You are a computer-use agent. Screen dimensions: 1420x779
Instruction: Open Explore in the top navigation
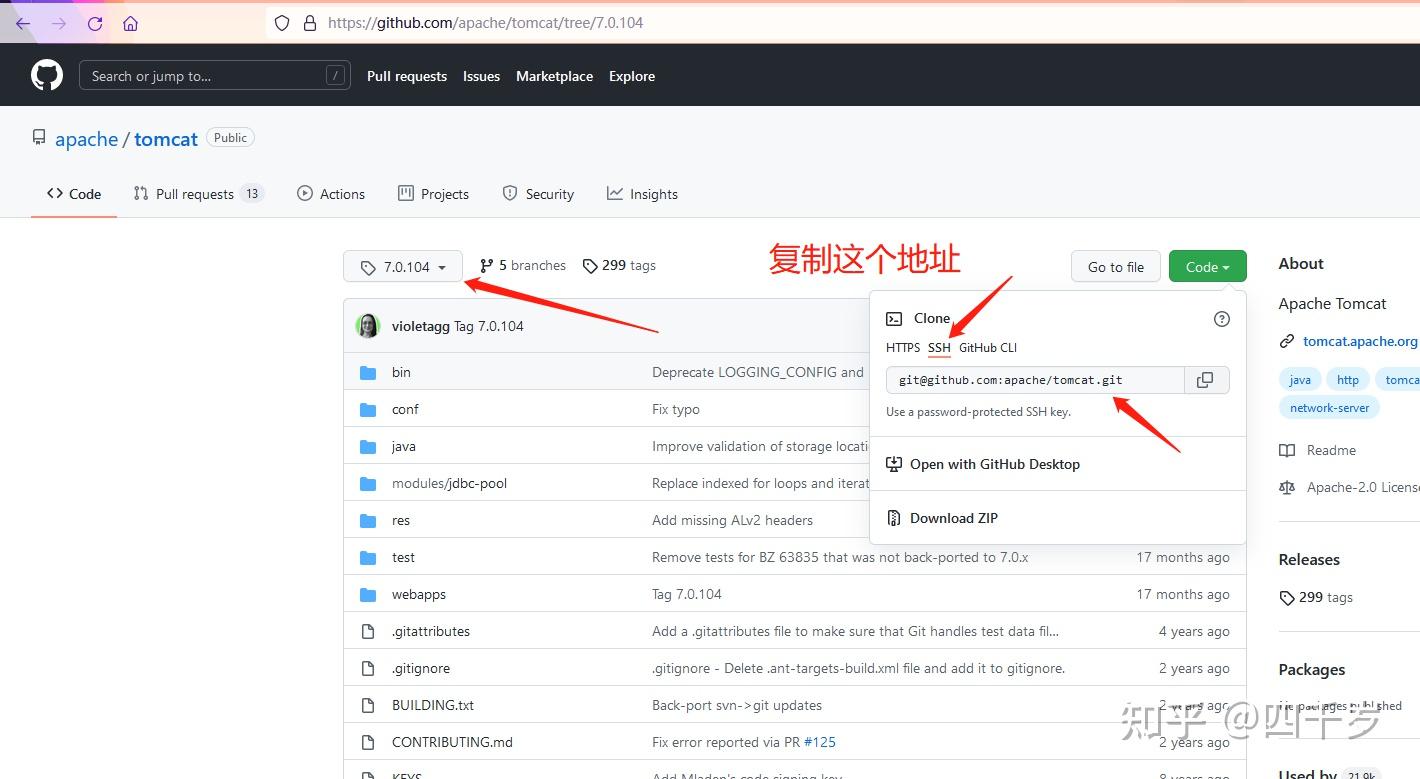coord(632,76)
